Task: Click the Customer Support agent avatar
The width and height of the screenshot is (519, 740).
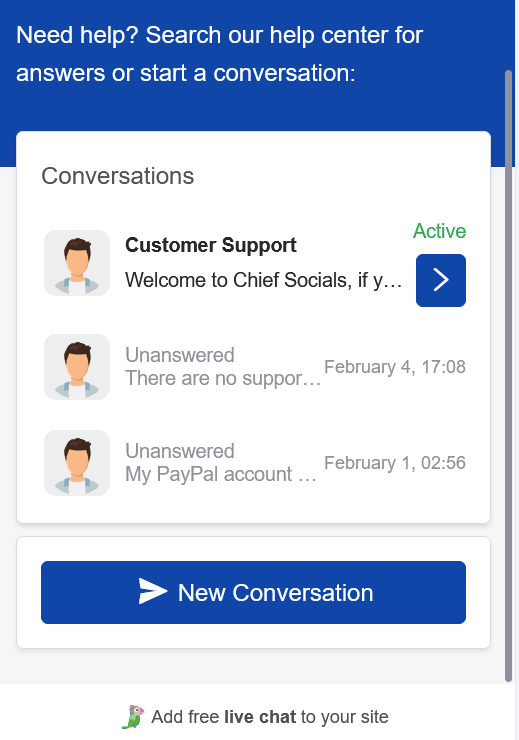Action: (77, 263)
